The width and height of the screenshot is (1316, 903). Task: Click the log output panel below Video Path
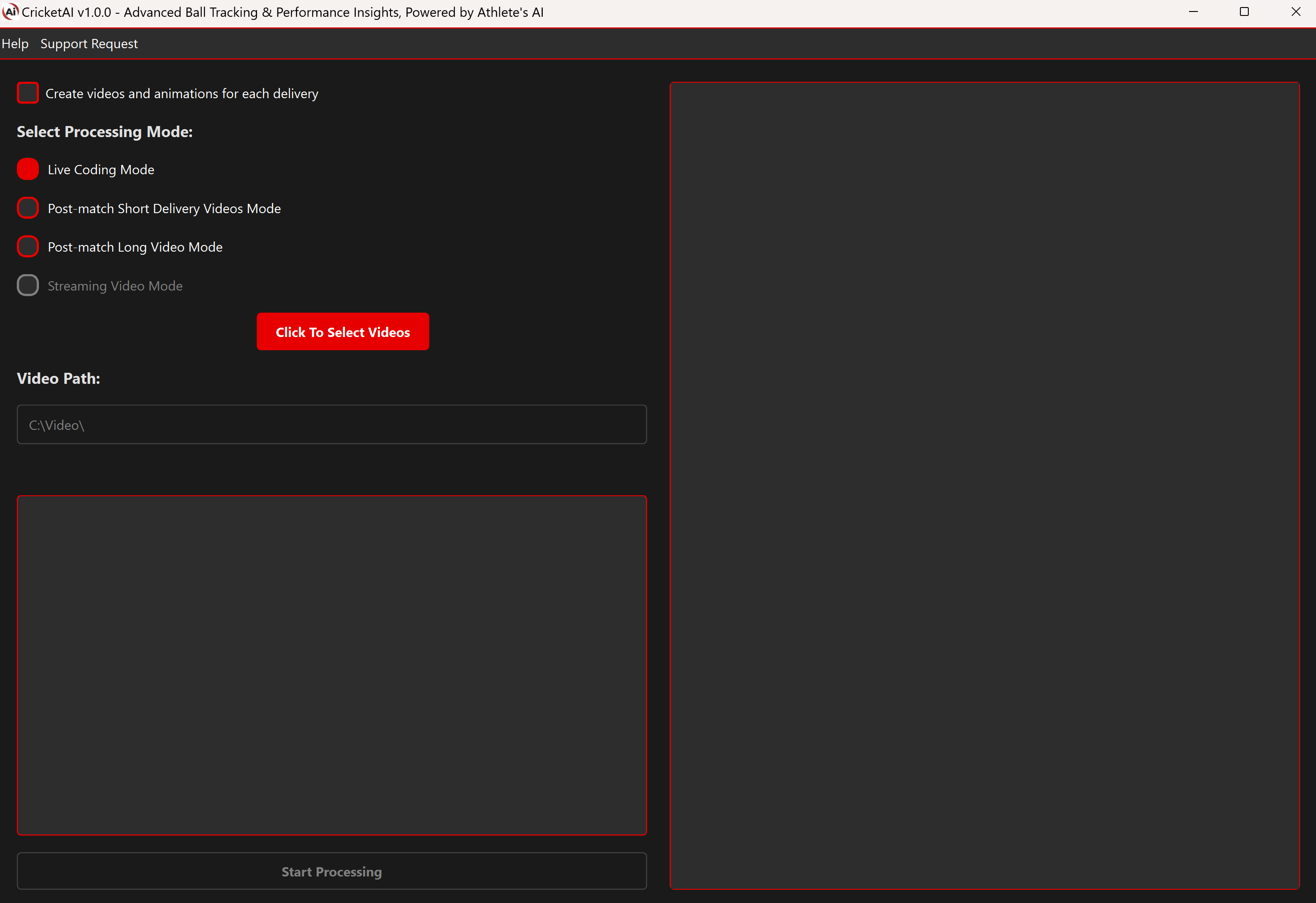tap(332, 665)
